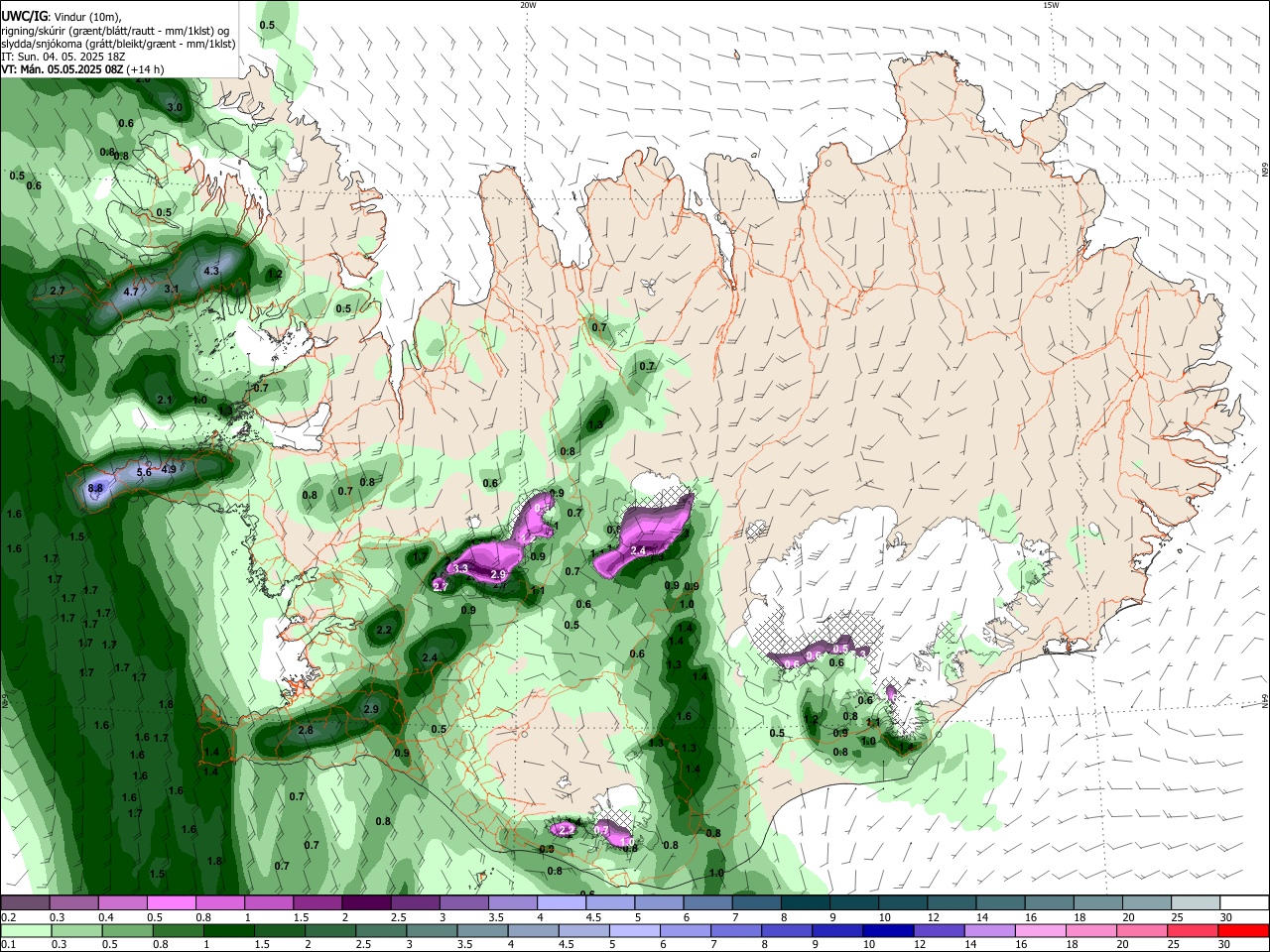
Task: Click the '15W' longitude label
Action: point(1051,5)
